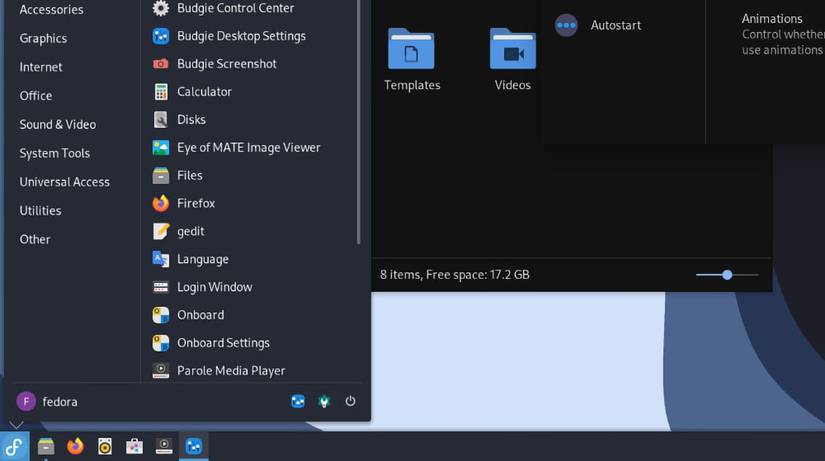Screen dimensions: 825x461
Task: Open the software store bag icon on taskbar
Action: [134, 446]
